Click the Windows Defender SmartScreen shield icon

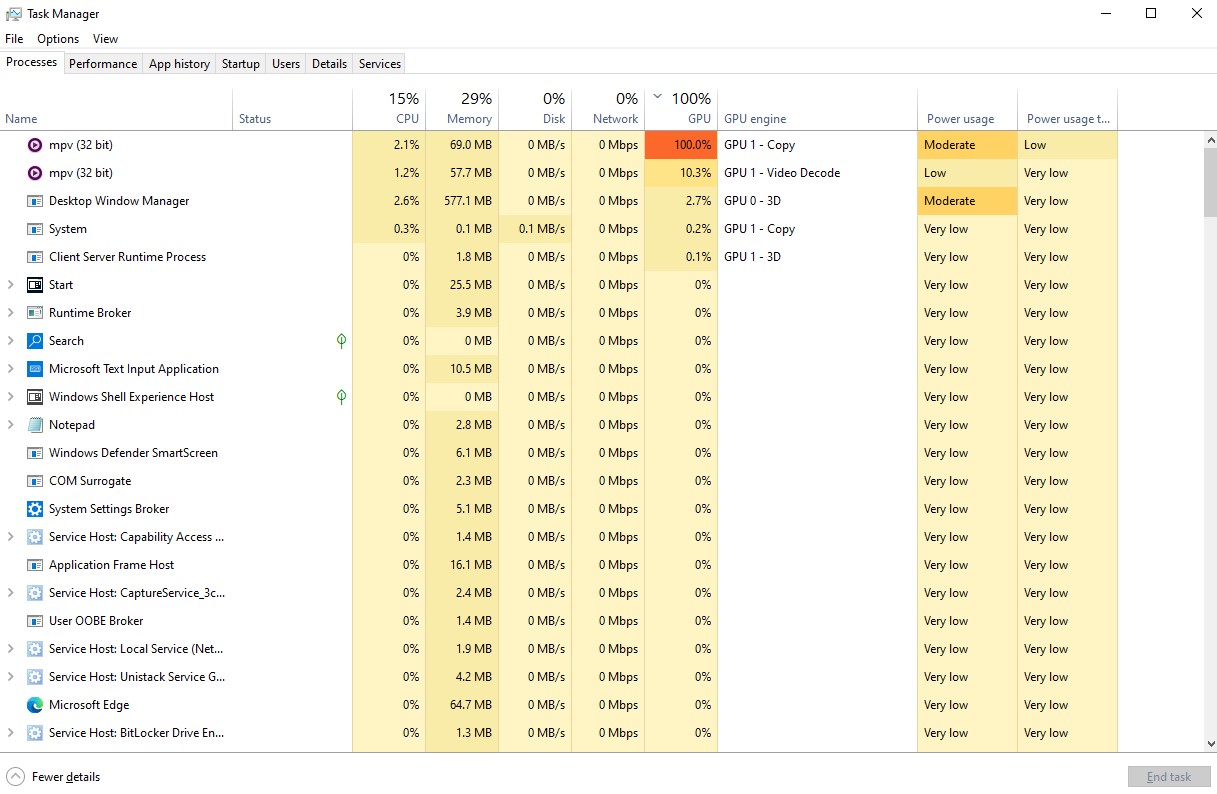tap(33, 452)
